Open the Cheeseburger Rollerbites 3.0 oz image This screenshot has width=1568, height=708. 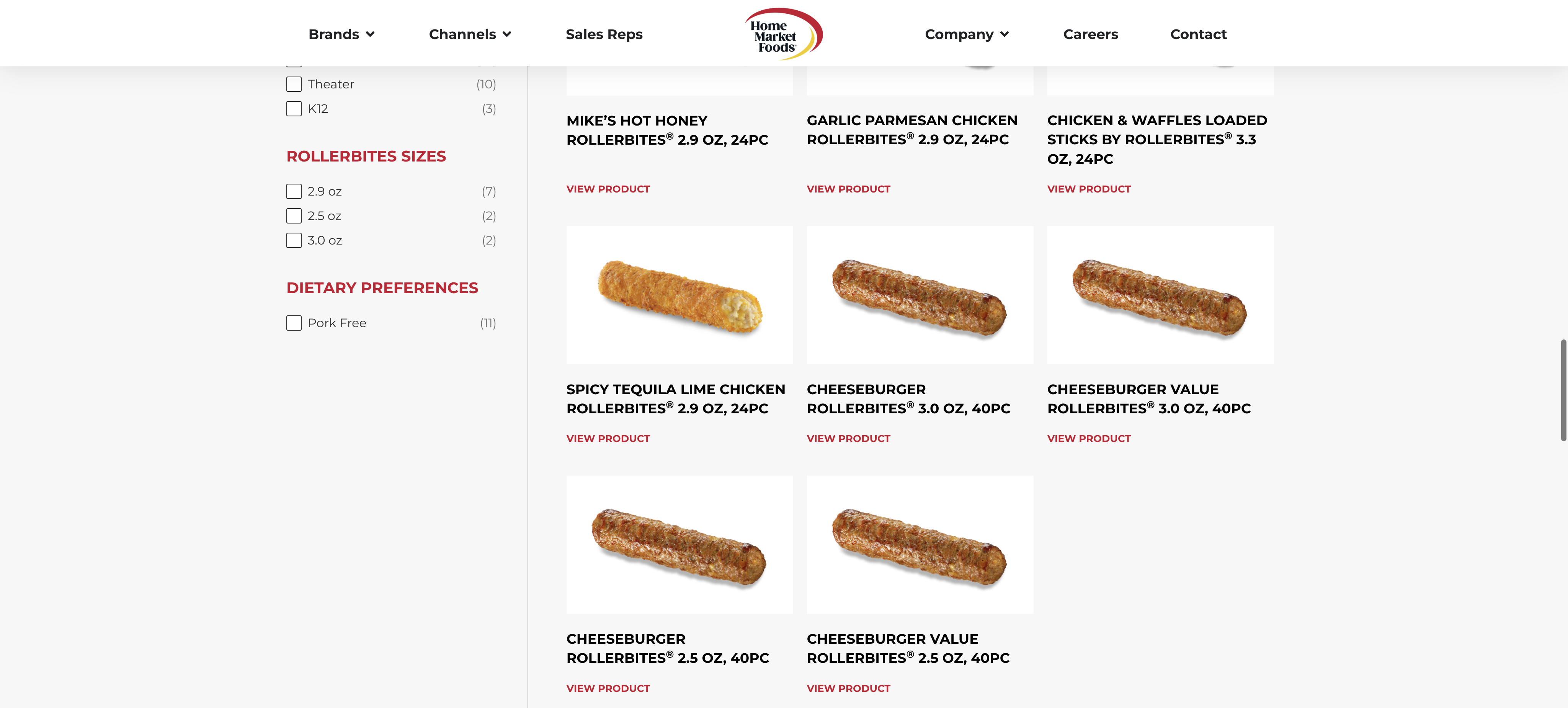point(919,296)
